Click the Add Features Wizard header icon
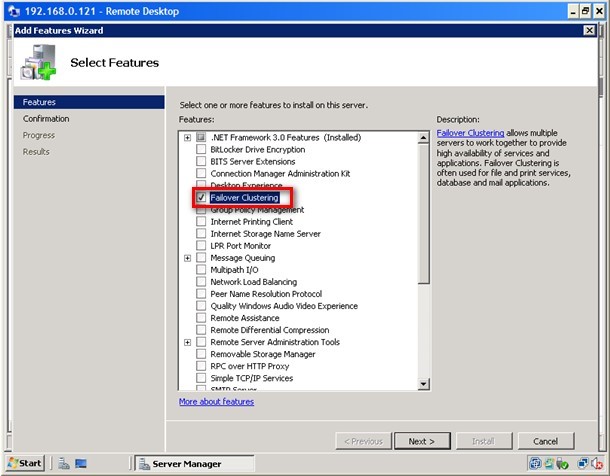 tap(38, 62)
